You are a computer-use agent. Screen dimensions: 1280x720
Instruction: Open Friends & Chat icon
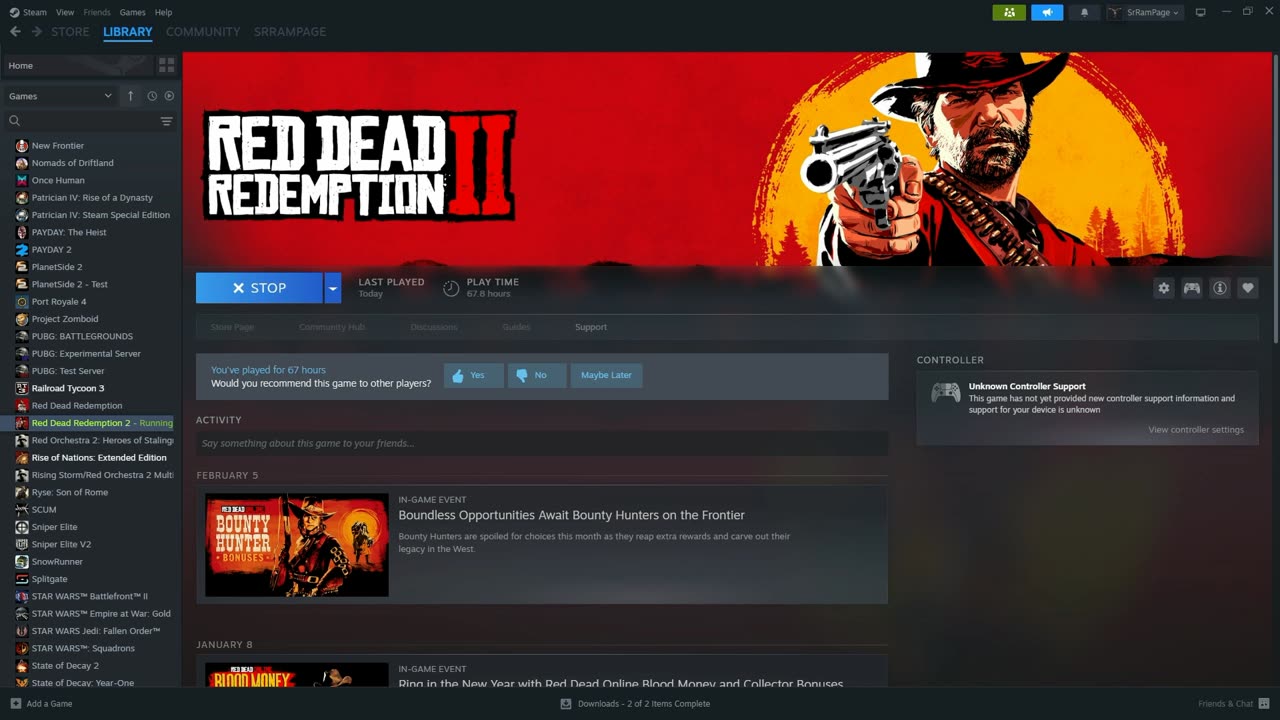coord(1264,703)
